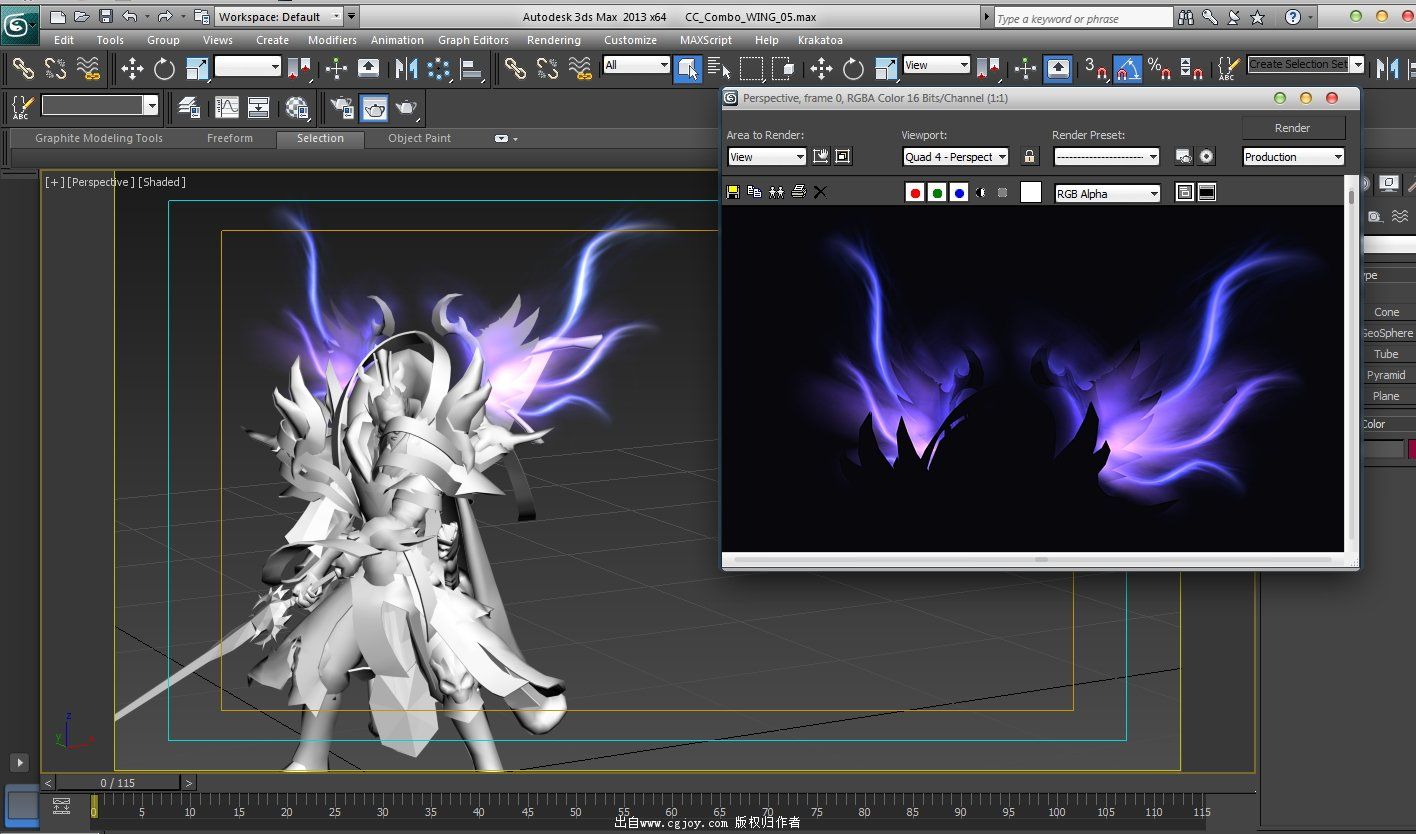Image resolution: width=1416 pixels, height=834 pixels.
Task: Open the selection filter All dropdown
Action: click(636, 65)
